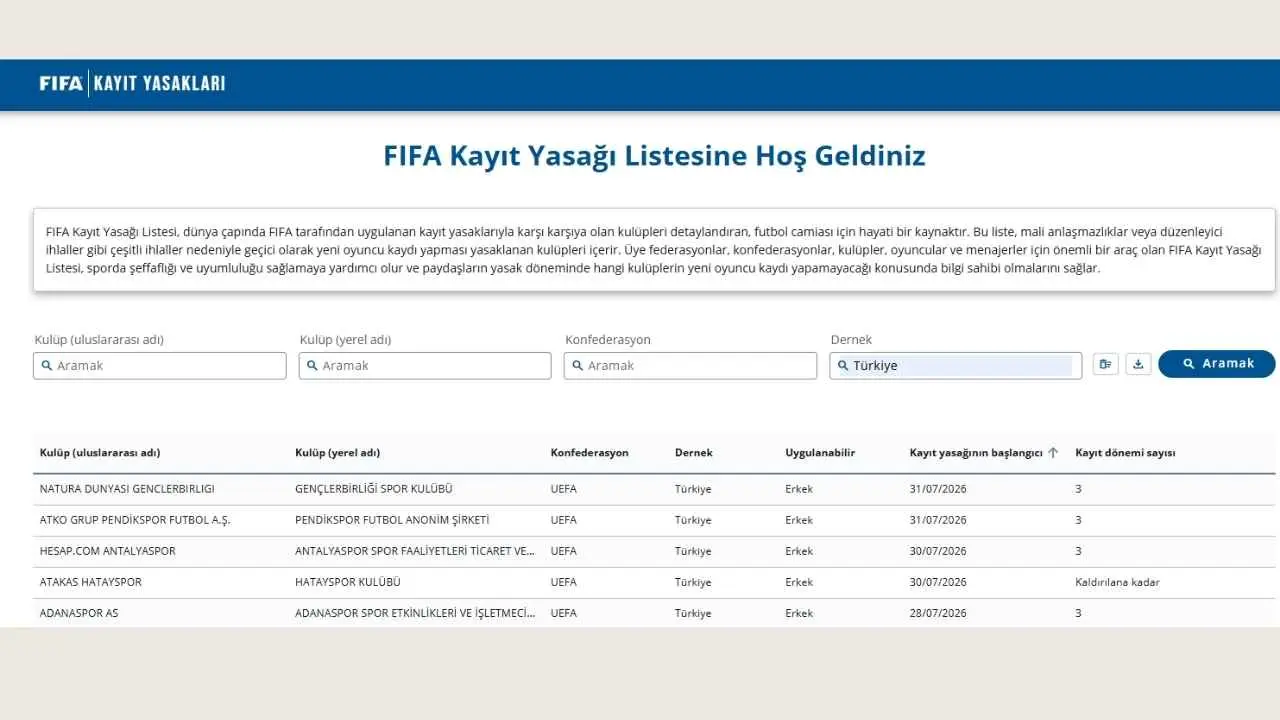Click Kaldırılana kadar in Hatayspor row
1280x720 pixels.
[1118, 582]
